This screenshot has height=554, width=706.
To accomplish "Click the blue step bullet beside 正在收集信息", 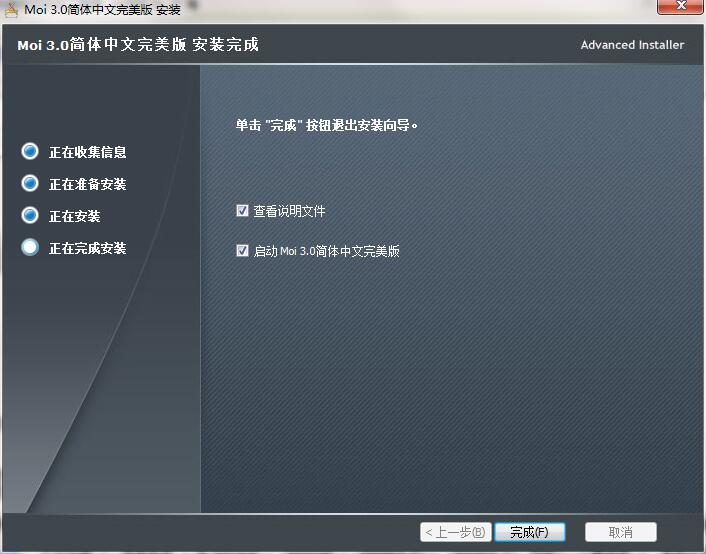I will (x=30, y=151).
